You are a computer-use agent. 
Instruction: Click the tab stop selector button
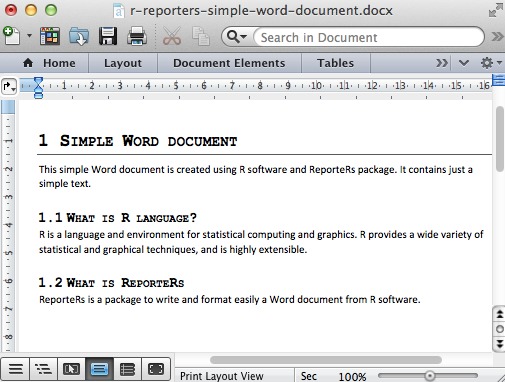click(x=9, y=87)
